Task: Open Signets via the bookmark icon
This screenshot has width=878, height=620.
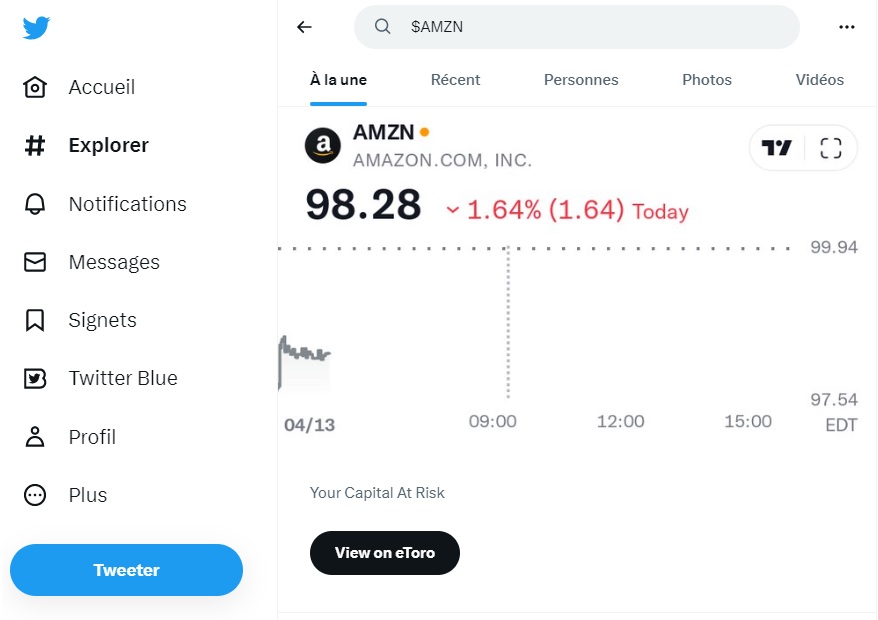Action: [x=35, y=320]
